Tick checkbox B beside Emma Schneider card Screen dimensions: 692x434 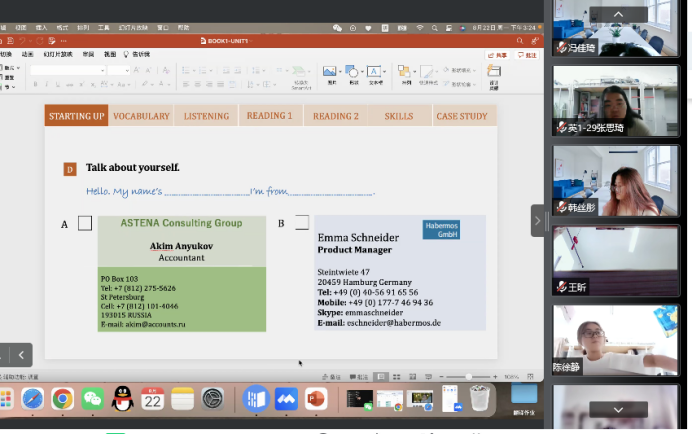[301, 223]
